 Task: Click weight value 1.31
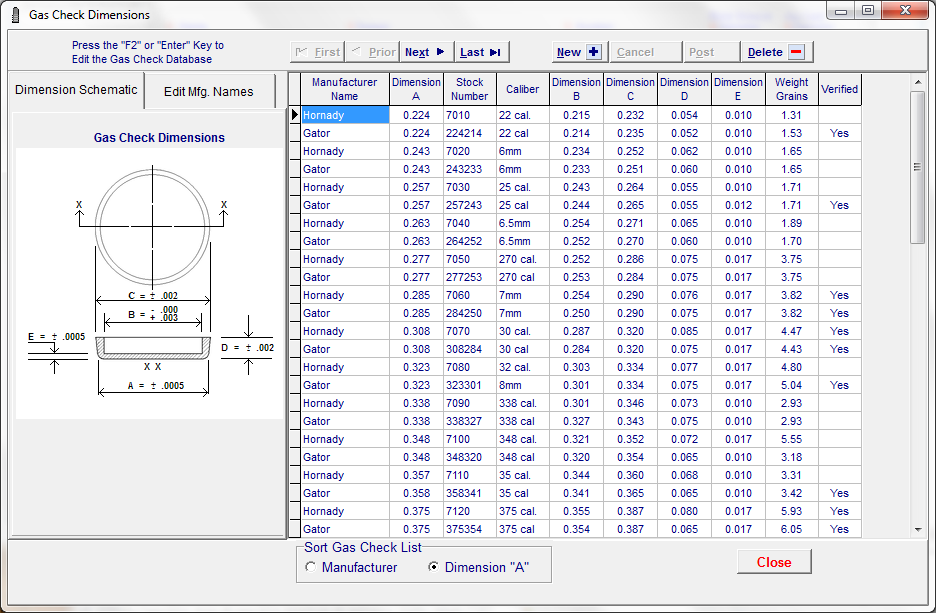[792, 115]
